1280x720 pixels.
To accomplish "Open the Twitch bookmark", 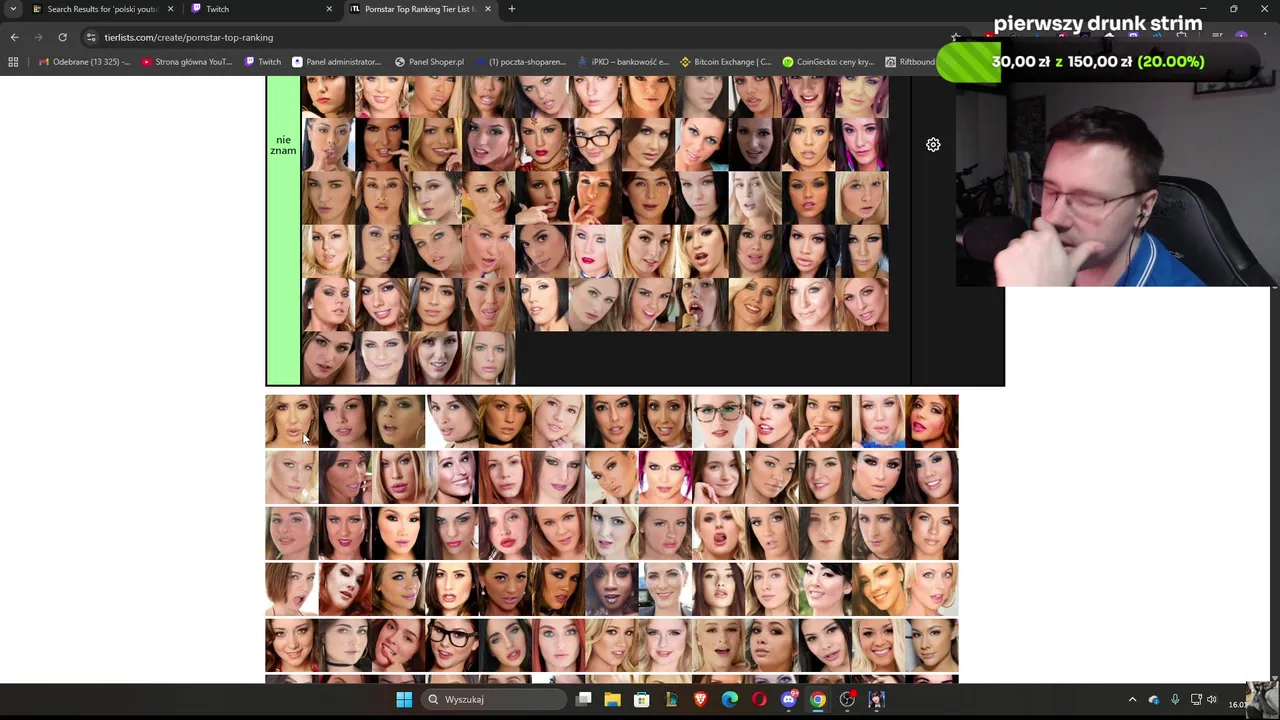I will pyautogui.click(x=263, y=62).
